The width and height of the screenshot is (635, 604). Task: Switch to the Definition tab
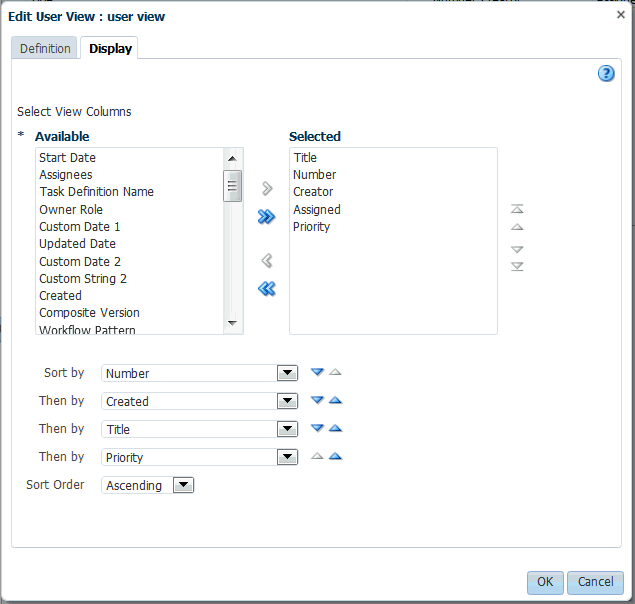coord(45,48)
